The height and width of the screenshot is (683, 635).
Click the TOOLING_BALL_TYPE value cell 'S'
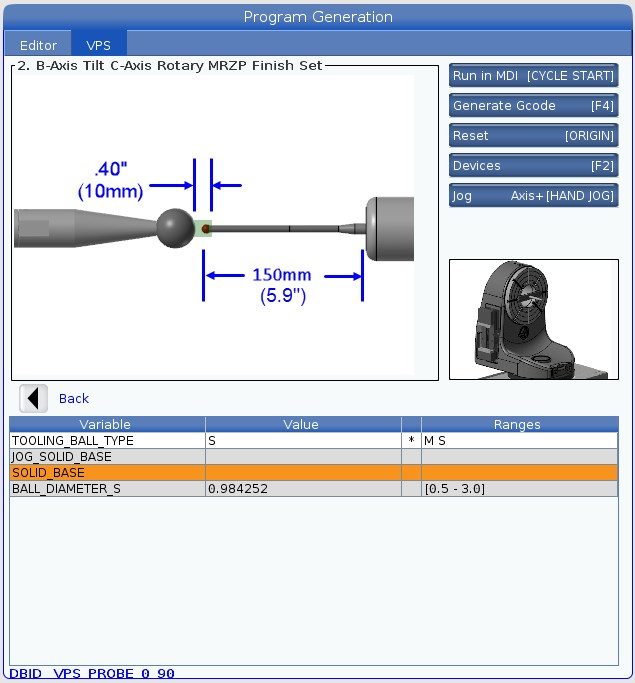[303, 440]
